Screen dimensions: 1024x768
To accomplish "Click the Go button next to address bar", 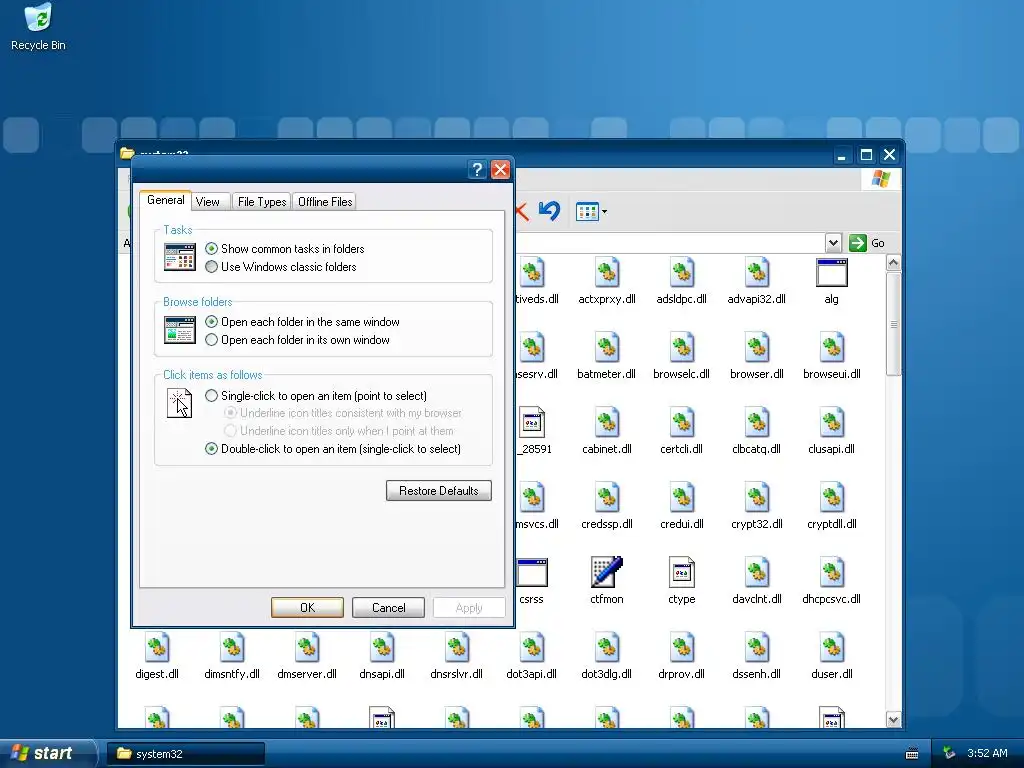I will (867, 243).
